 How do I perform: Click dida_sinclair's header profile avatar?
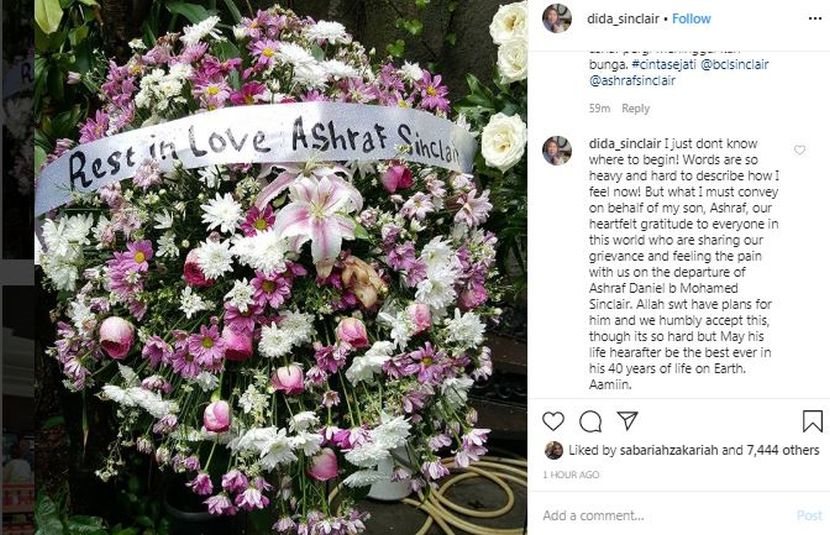coord(557,19)
